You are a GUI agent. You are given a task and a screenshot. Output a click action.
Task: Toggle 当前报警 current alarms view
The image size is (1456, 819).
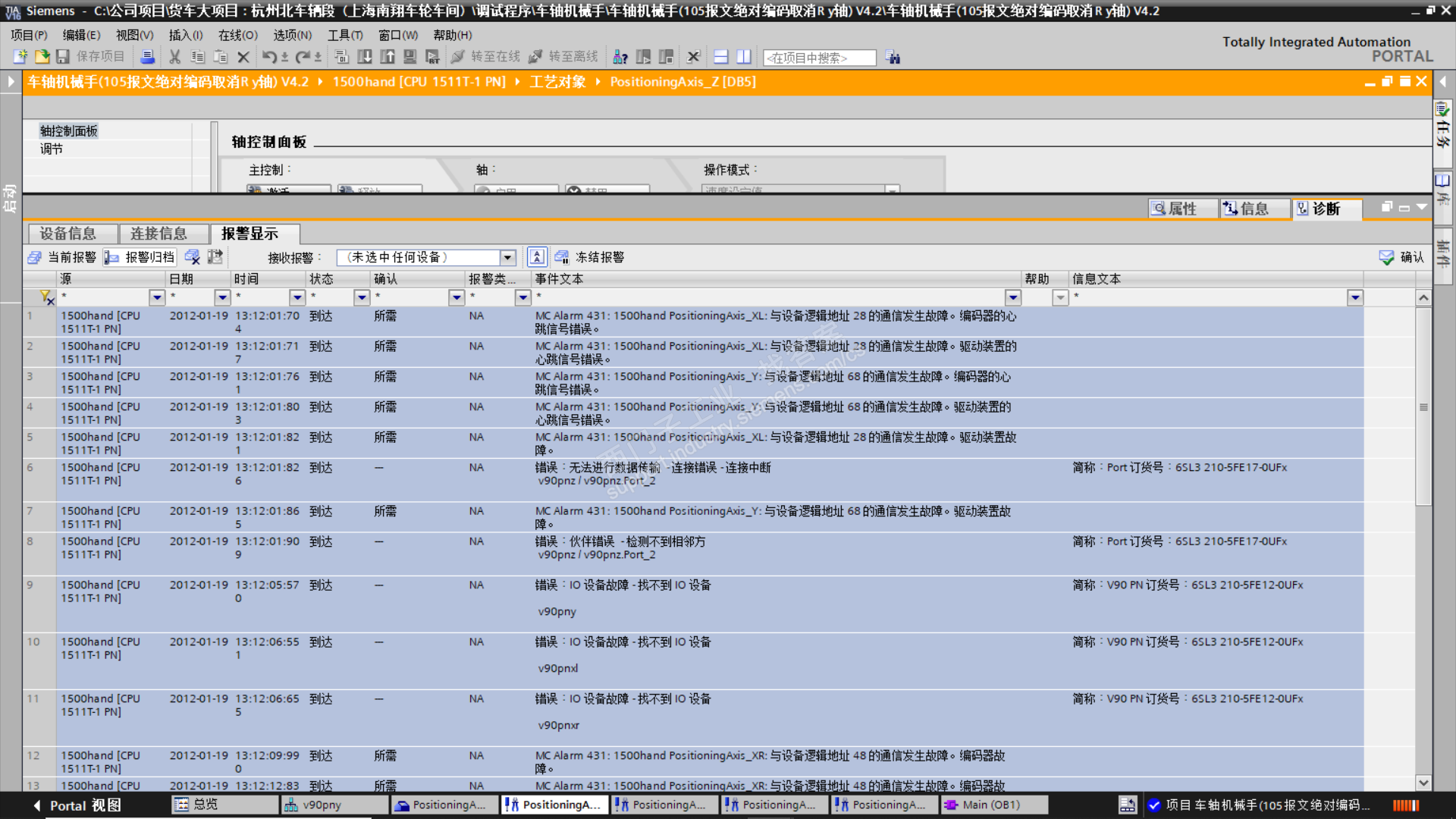point(63,257)
